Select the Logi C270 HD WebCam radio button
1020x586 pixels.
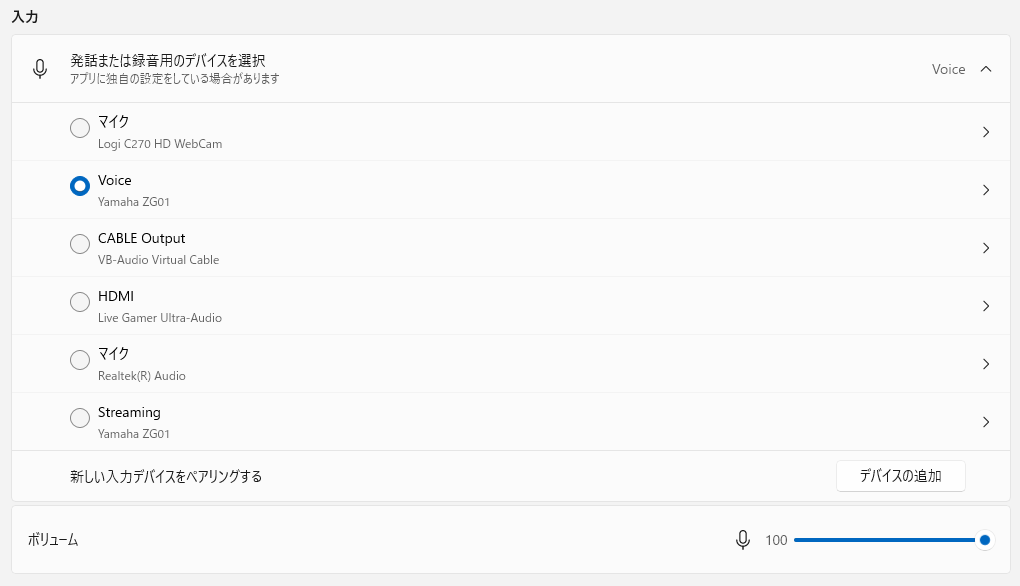click(x=80, y=127)
